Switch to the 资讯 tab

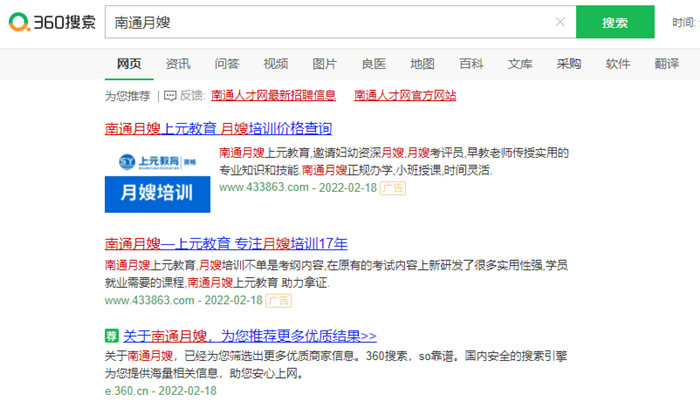tap(178, 64)
